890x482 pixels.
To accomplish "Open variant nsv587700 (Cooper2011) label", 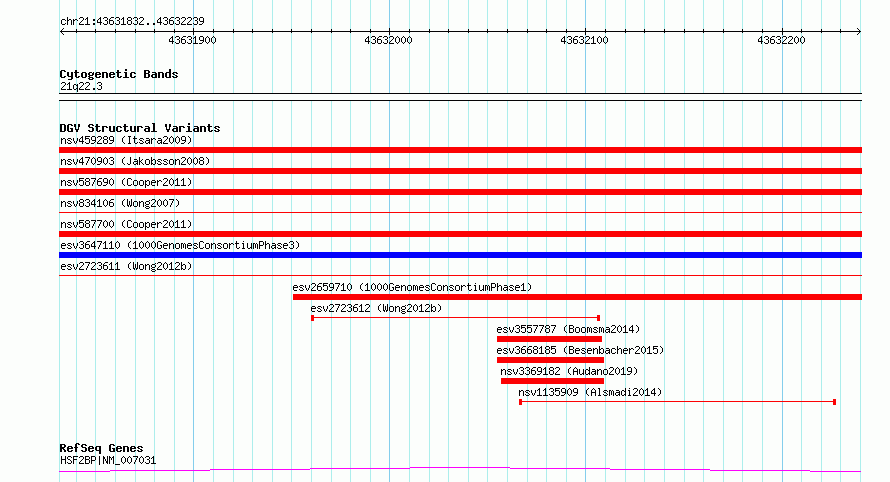I will (x=126, y=224).
